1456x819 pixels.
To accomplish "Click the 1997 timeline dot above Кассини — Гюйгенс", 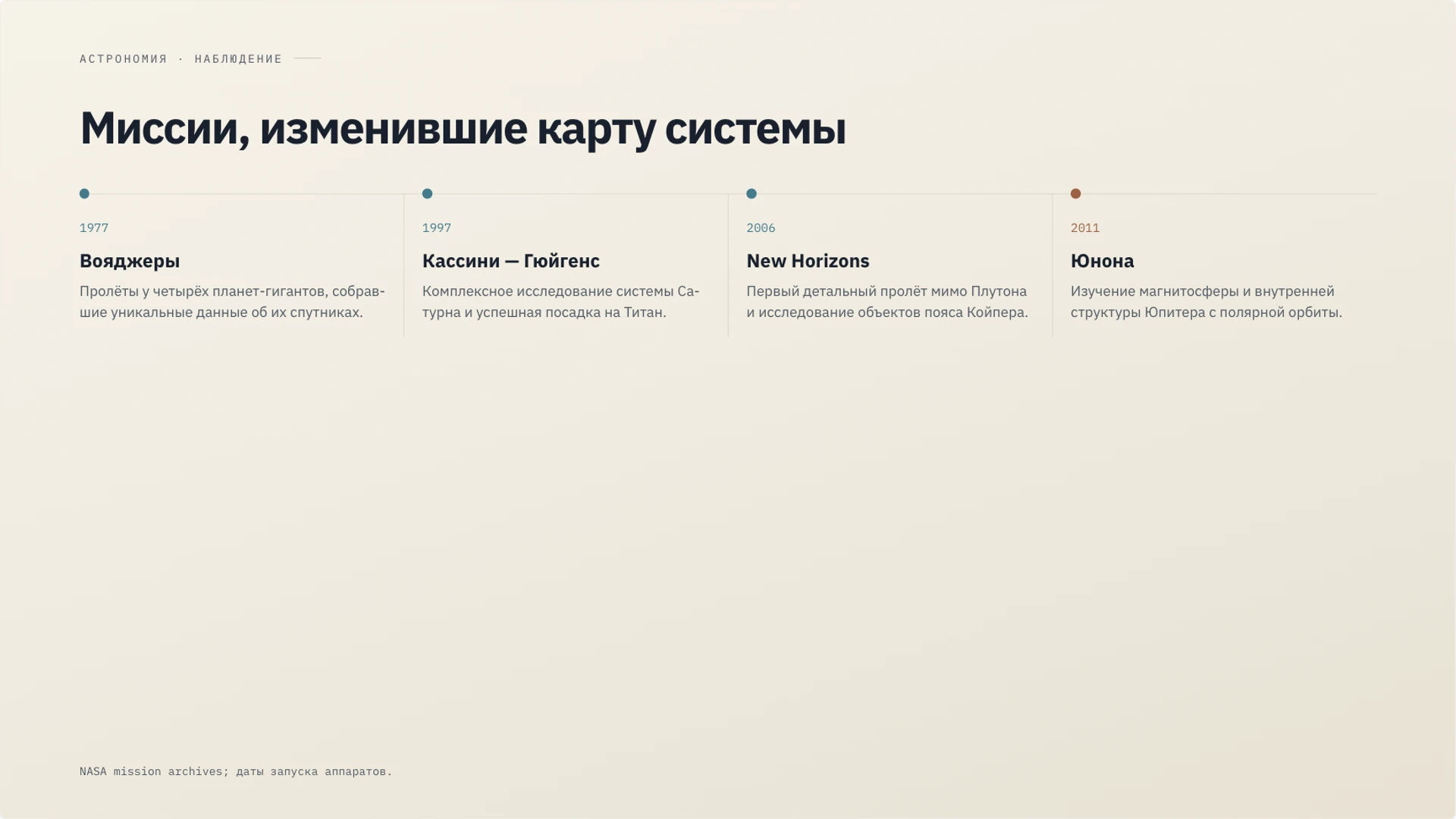I will point(427,193).
